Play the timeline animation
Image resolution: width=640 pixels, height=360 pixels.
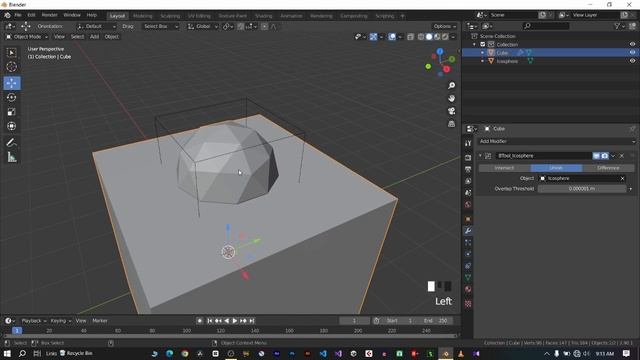[235, 321]
